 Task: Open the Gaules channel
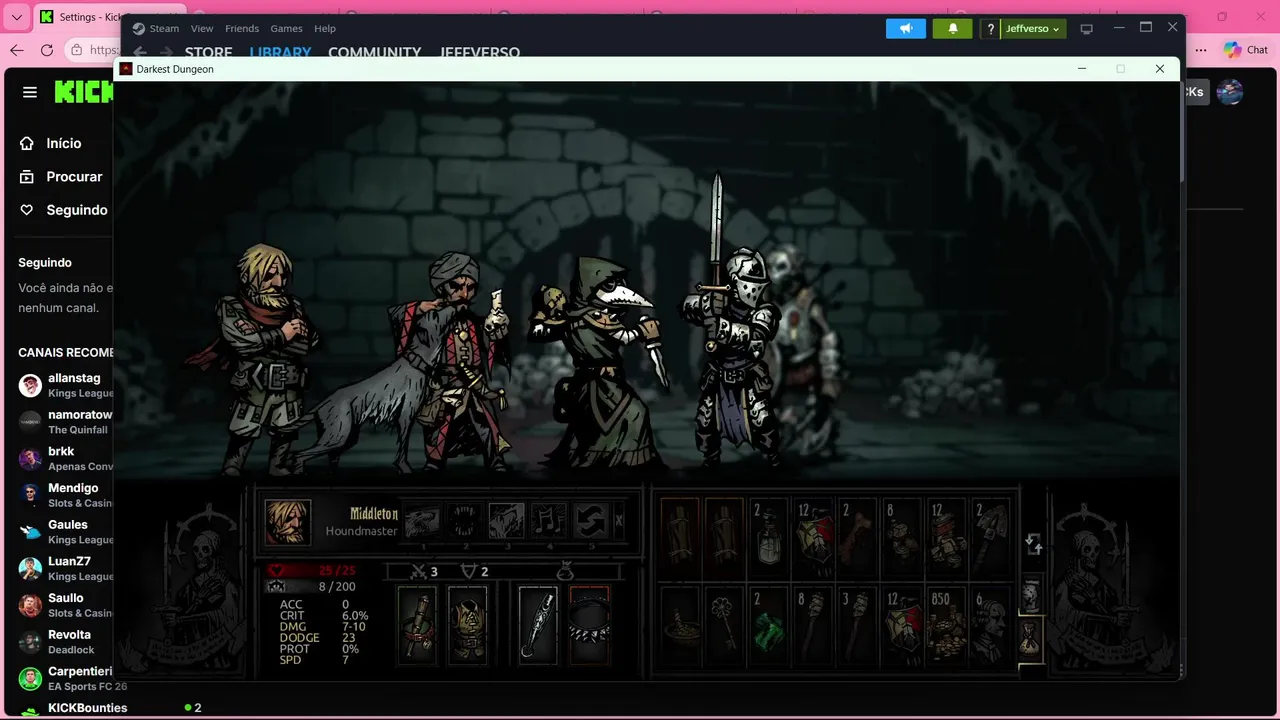63,531
